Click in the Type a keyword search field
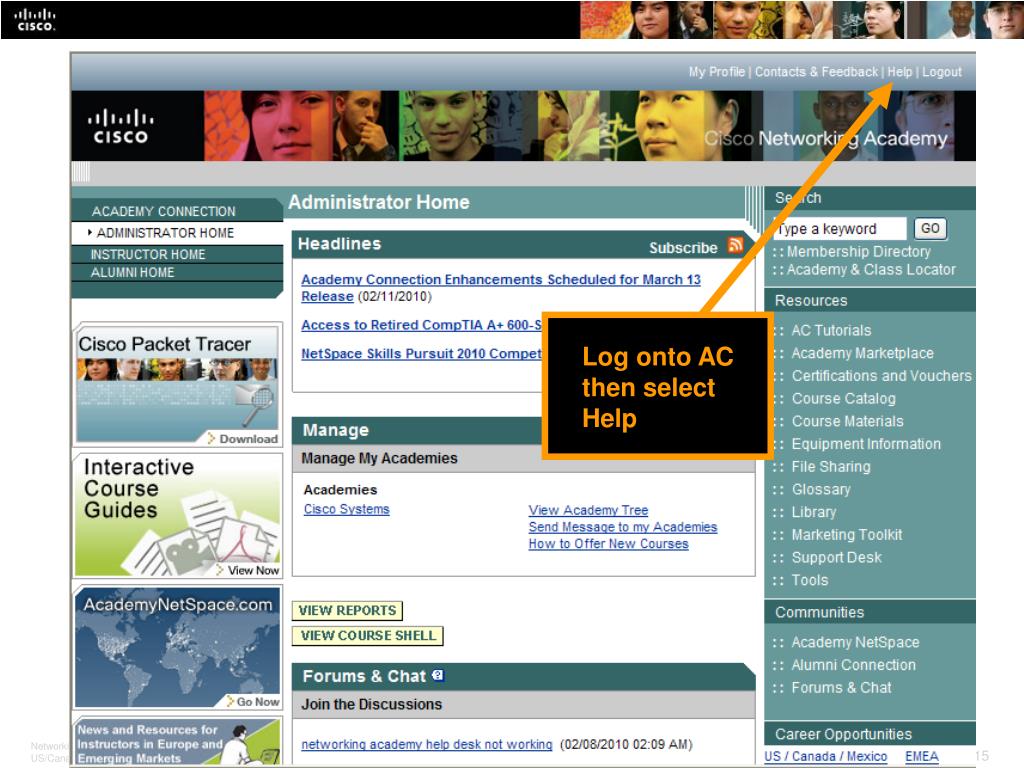The width and height of the screenshot is (1024, 768). pyautogui.click(x=840, y=229)
